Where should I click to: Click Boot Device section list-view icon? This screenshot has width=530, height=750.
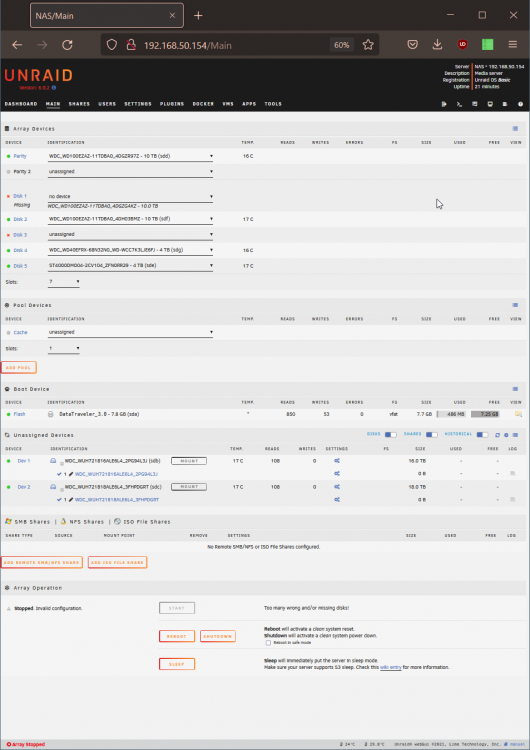point(515,389)
